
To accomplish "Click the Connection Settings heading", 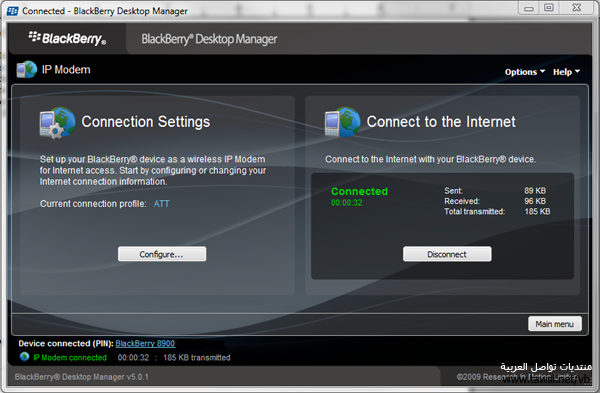I will click(146, 122).
